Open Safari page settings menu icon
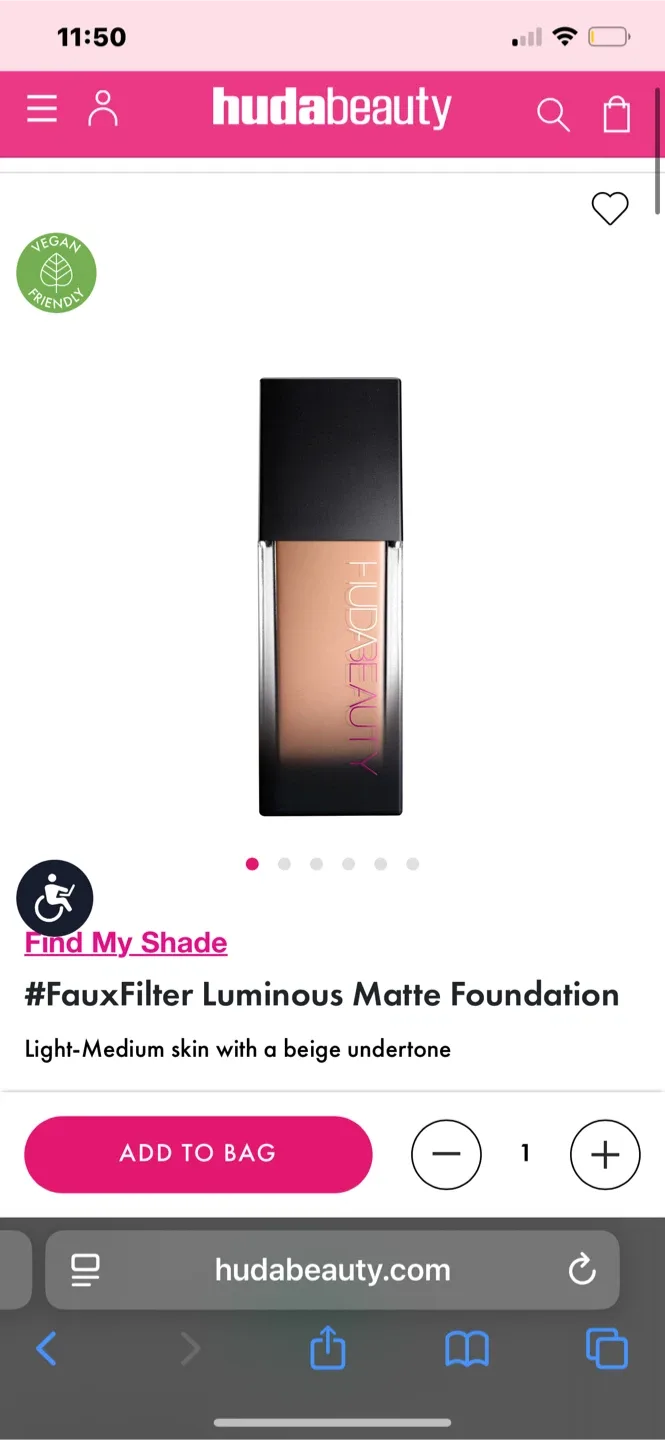Viewport: 665px width, 1440px height. 85,1270
